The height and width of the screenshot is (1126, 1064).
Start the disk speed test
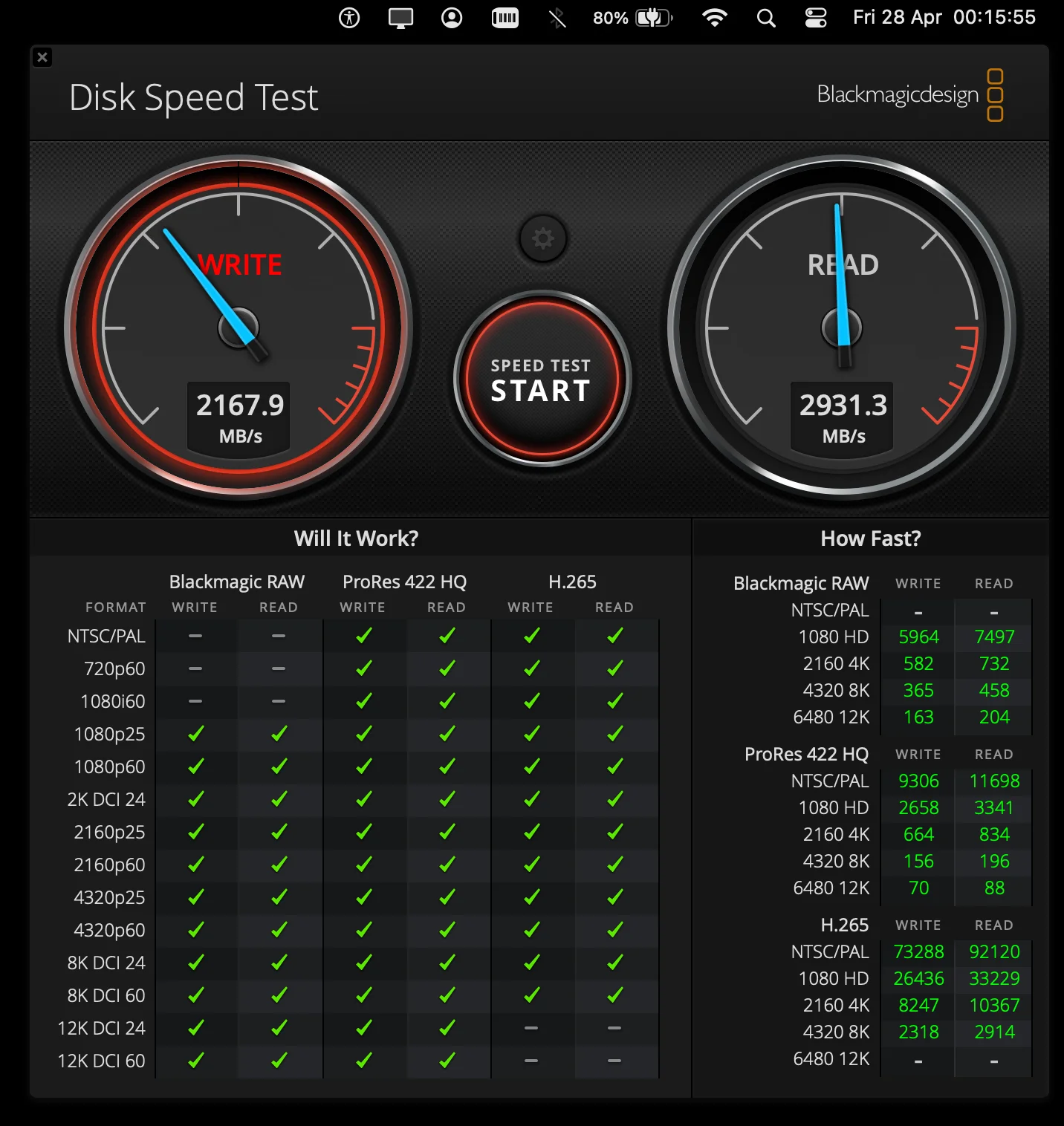[542, 379]
